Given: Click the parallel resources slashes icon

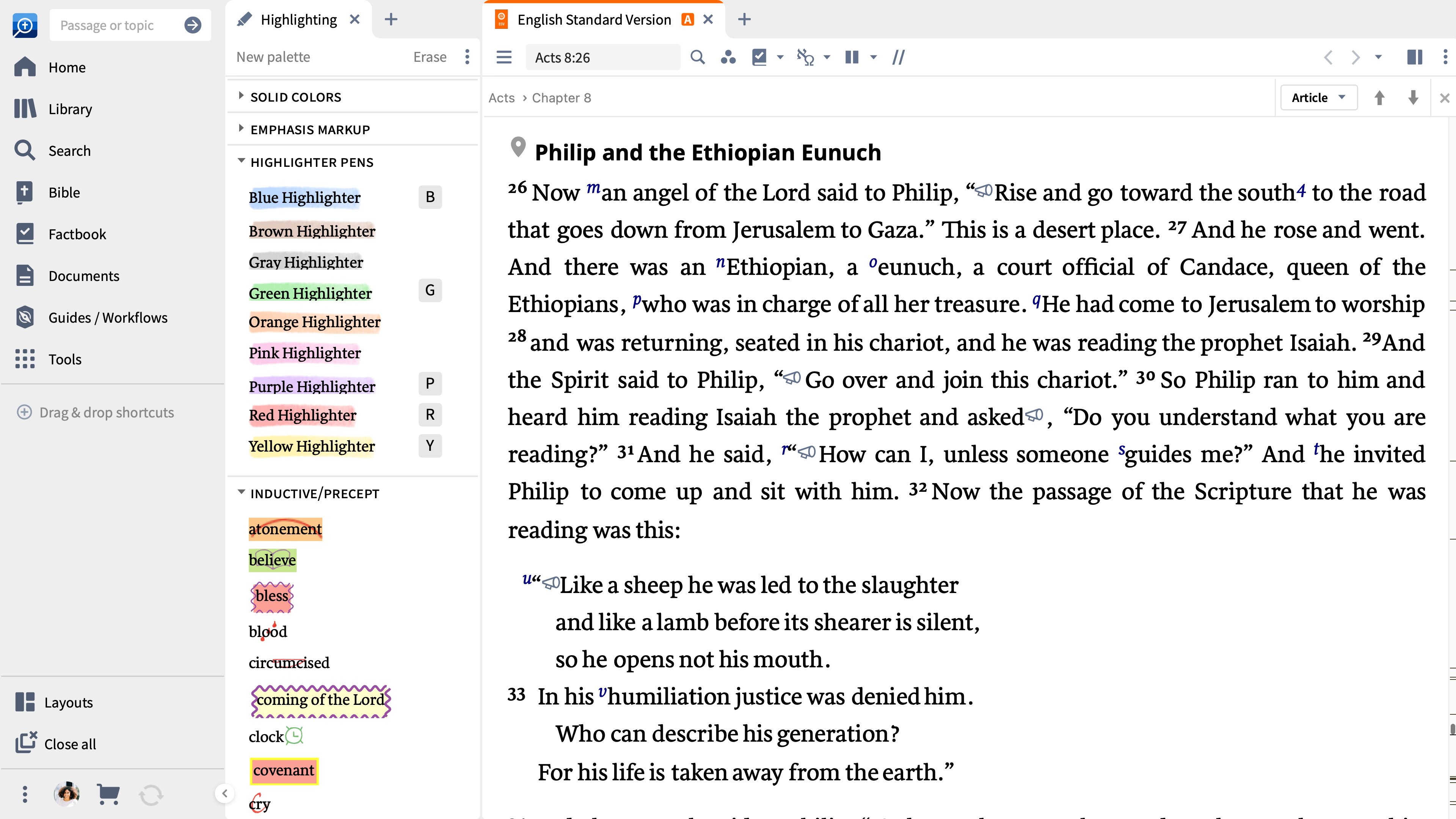Looking at the screenshot, I should click(898, 57).
